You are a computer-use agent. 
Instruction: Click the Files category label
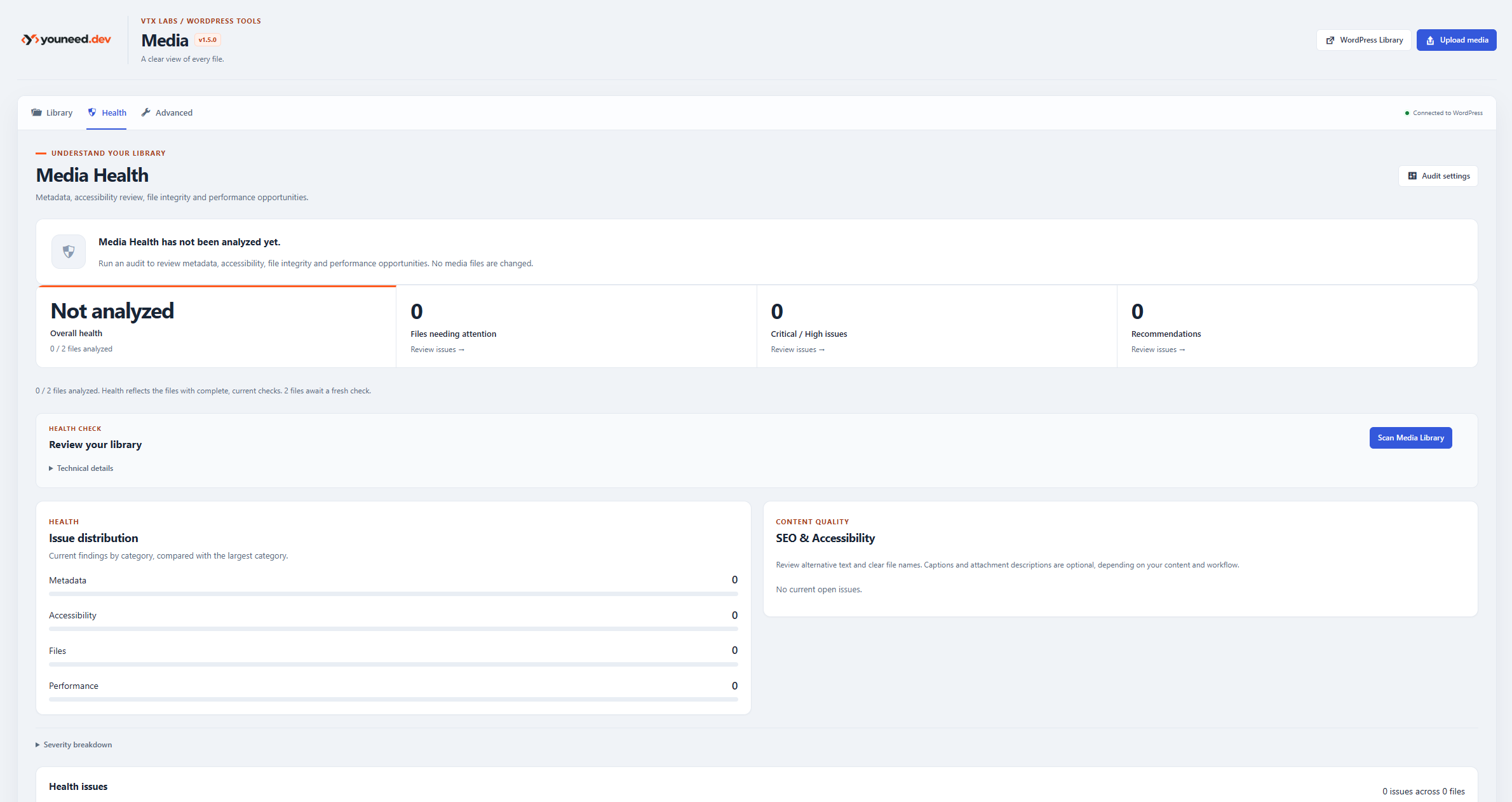(x=57, y=651)
